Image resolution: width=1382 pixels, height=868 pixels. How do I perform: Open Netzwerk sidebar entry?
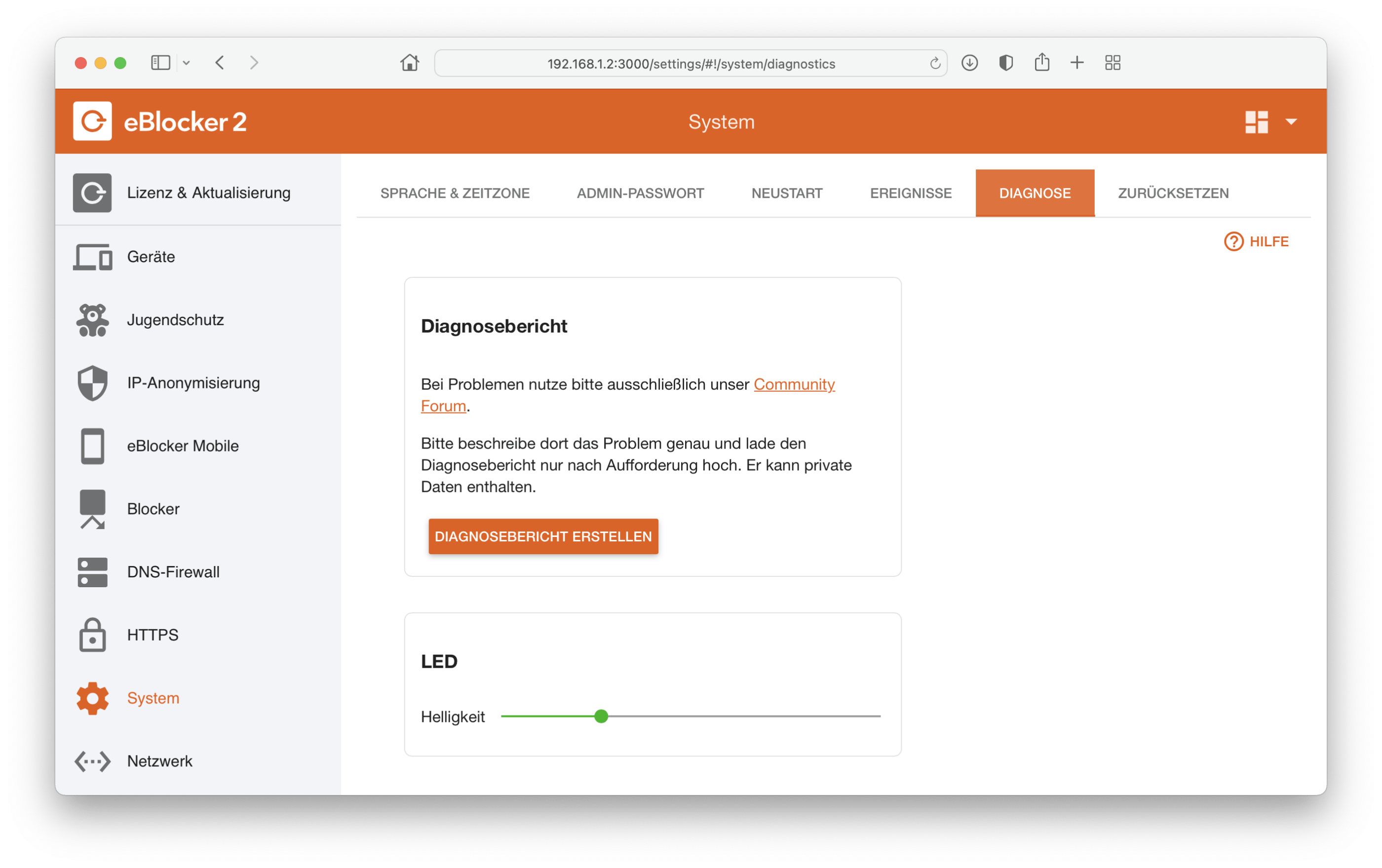[x=198, y=761]
